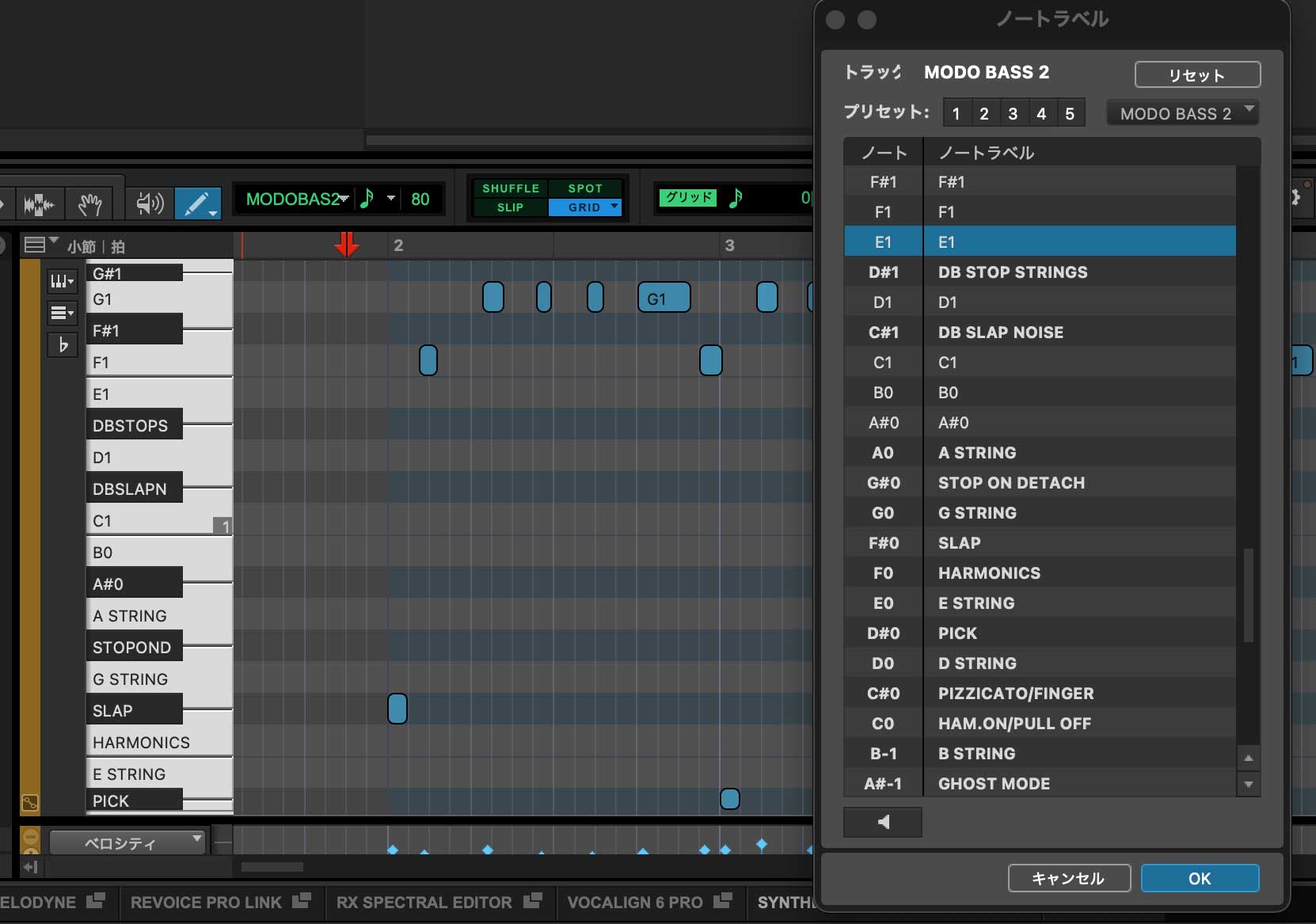Click bar 2 on the timeline ruler
Screen dimensions: 1316x924
(x=398, y=245)
